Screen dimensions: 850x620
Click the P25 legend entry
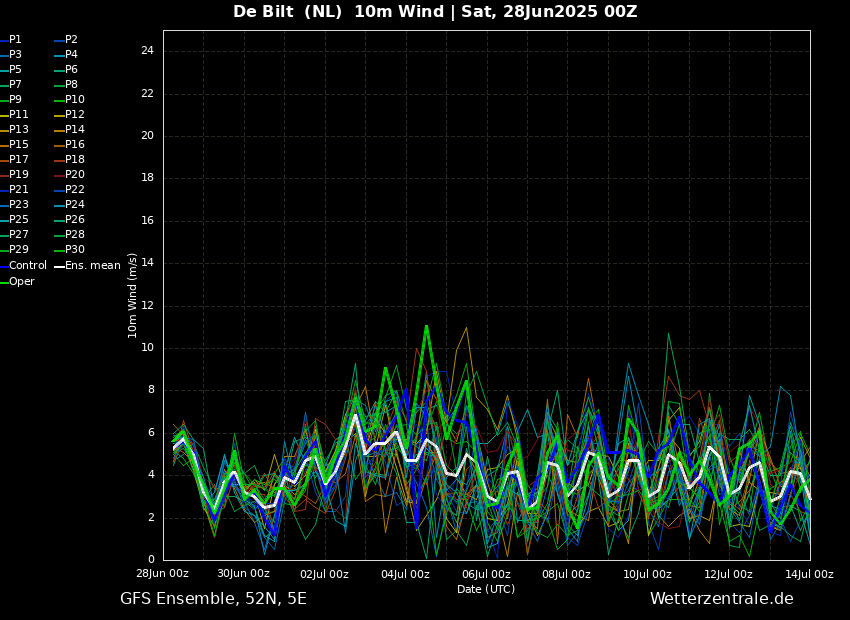18,220
